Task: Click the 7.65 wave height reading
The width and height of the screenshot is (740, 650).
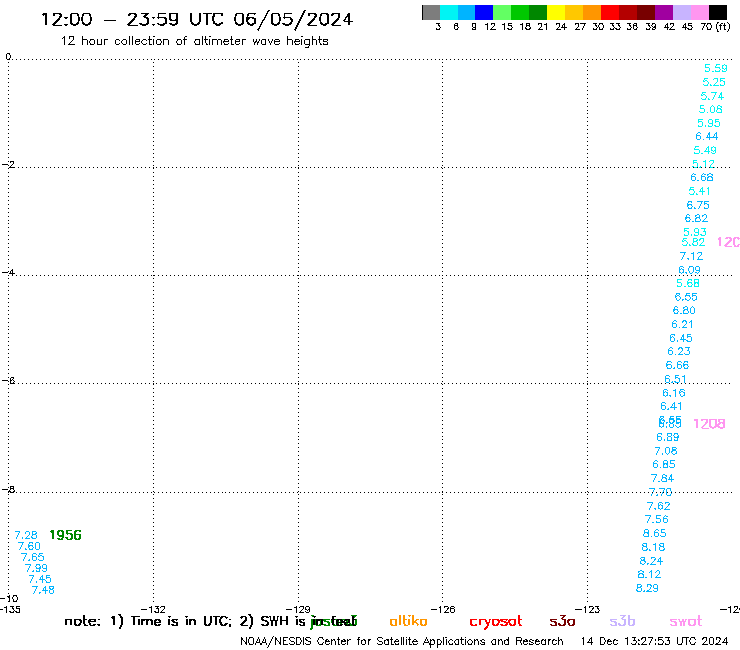Action: point(33,557)
